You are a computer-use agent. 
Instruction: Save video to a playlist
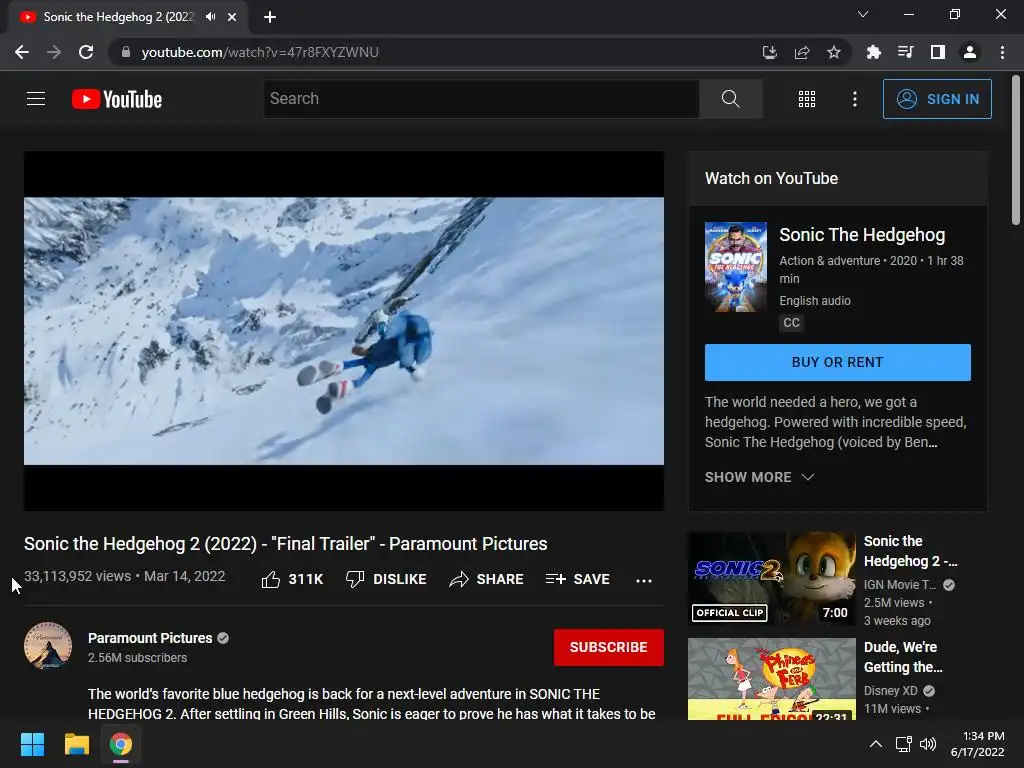[577, 579]
